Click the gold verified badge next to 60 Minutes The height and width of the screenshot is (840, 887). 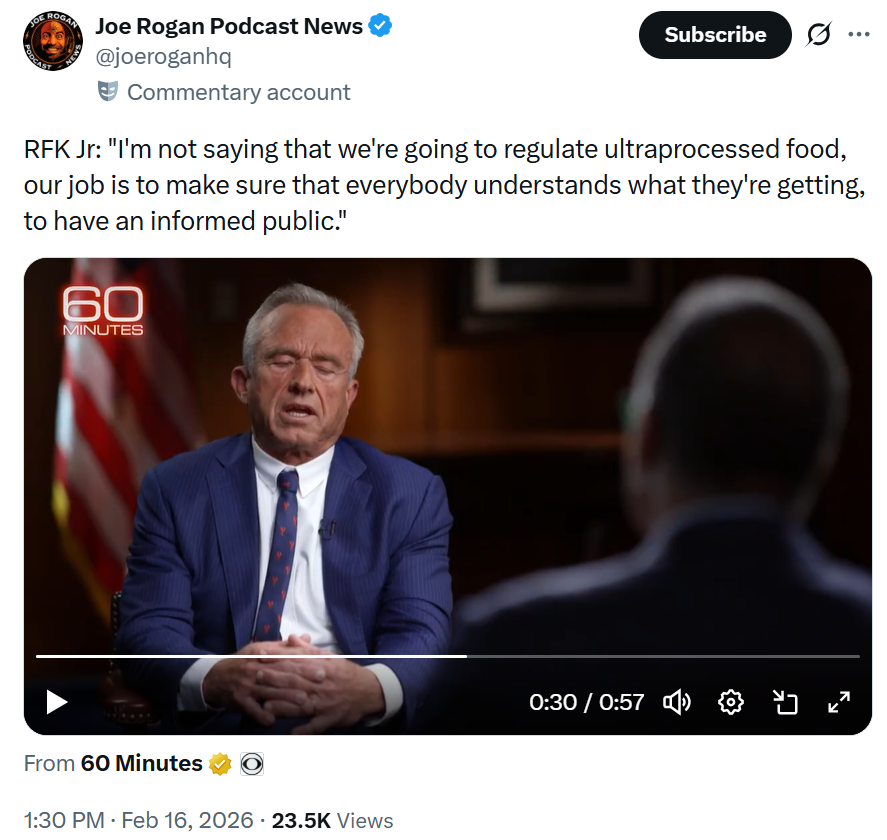[220, 764]
